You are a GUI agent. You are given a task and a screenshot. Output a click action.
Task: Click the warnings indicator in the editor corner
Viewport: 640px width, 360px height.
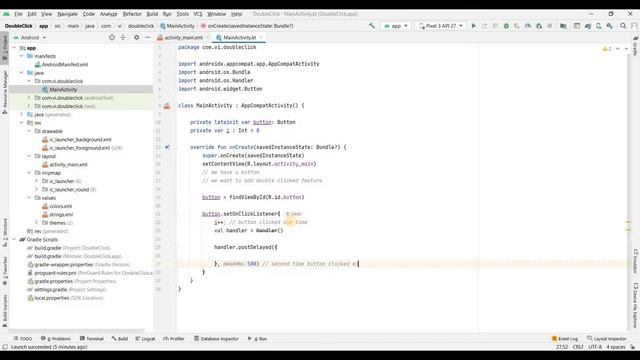(x=607, y=49)
